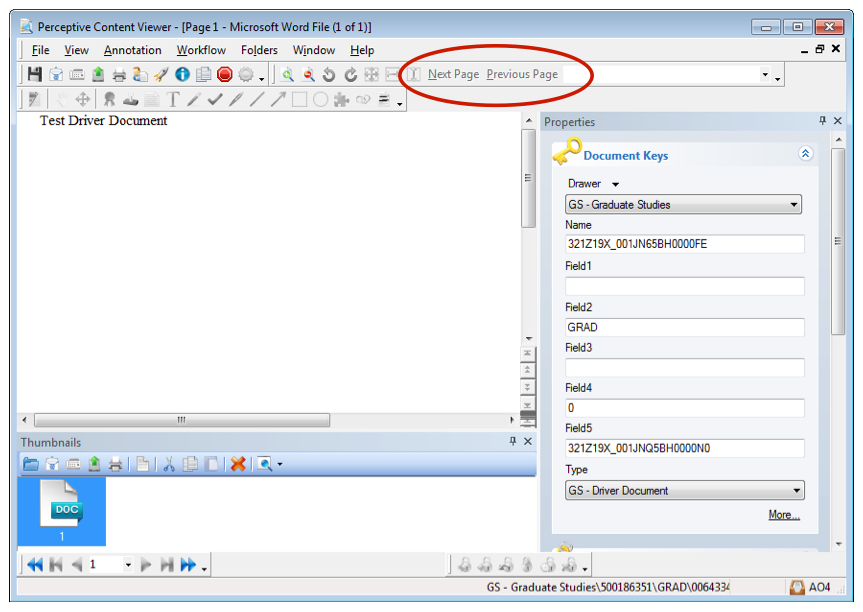Click the red stop sign icon
The width and height of the screenshot is (863, 612).
coord(225,74)
